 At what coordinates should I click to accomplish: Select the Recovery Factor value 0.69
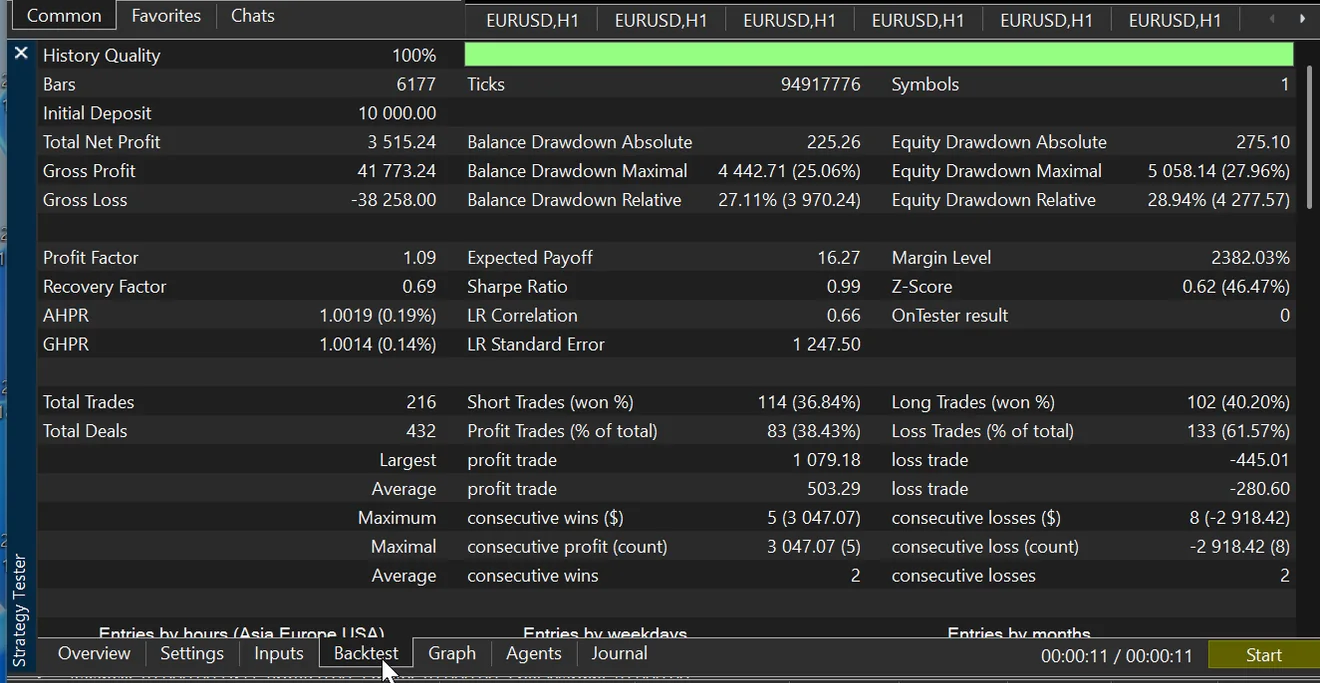point(419,287)
